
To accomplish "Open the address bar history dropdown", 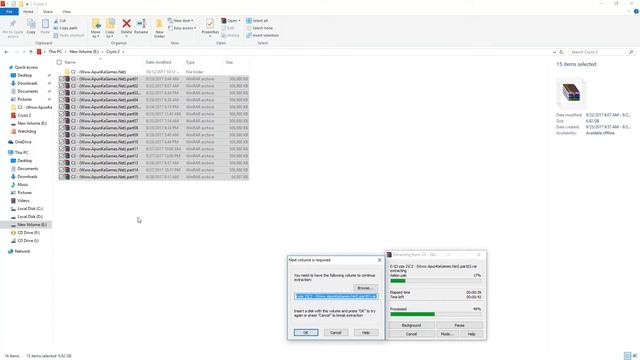I will coord(554,52).
